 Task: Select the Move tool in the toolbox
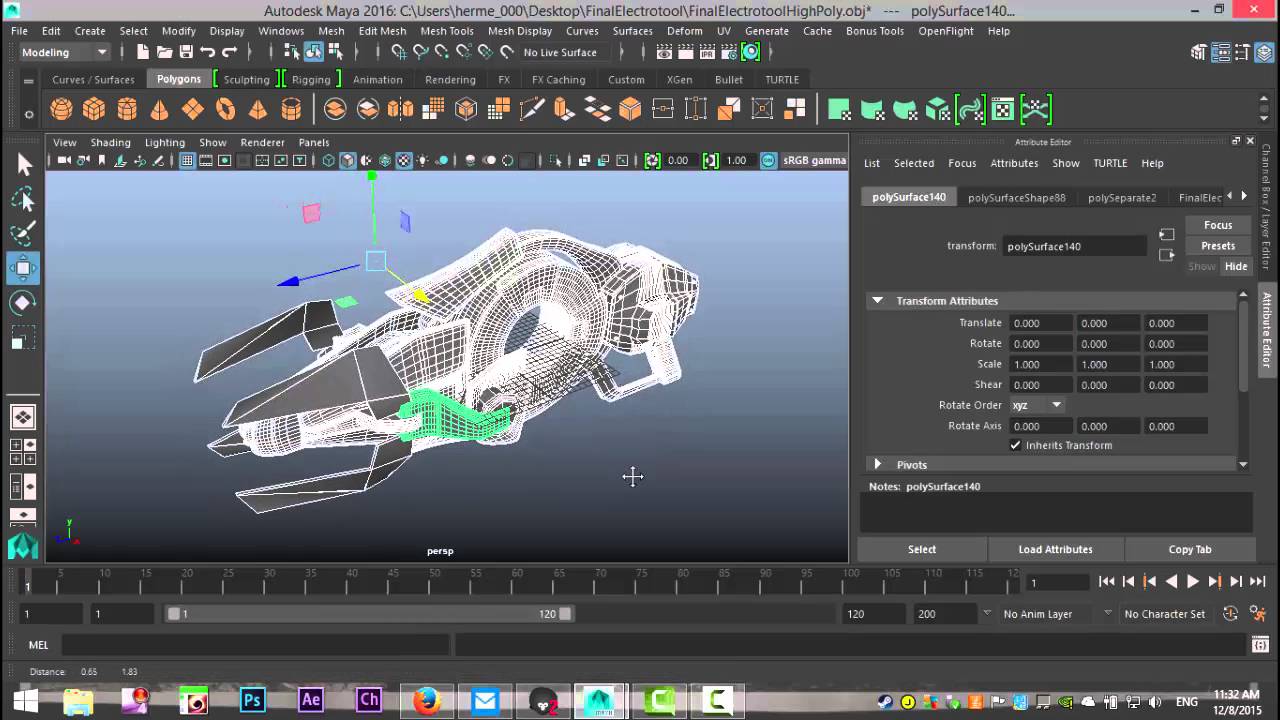point(24,267)
